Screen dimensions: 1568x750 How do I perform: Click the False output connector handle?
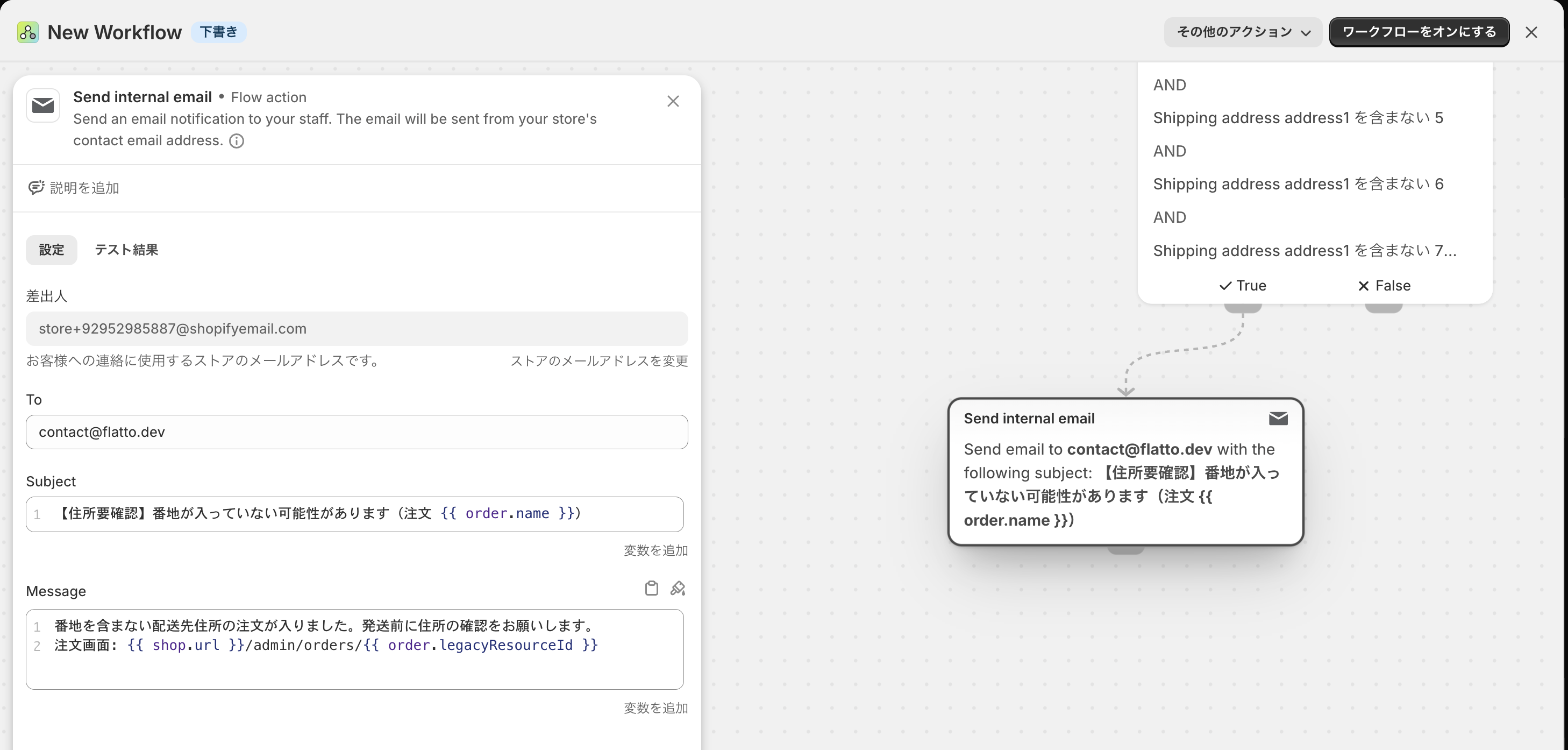pyautogui.click(x=1384, y=308)
